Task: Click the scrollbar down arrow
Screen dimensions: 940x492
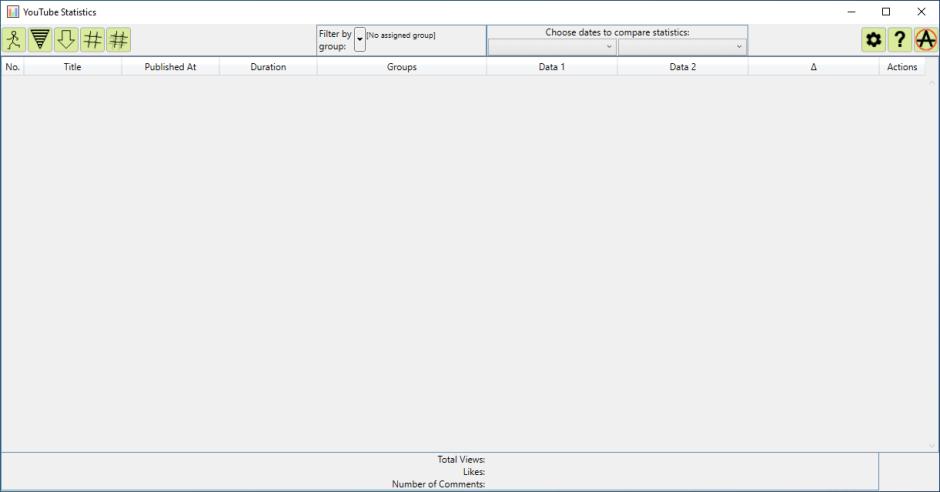Action: [932, 445]
